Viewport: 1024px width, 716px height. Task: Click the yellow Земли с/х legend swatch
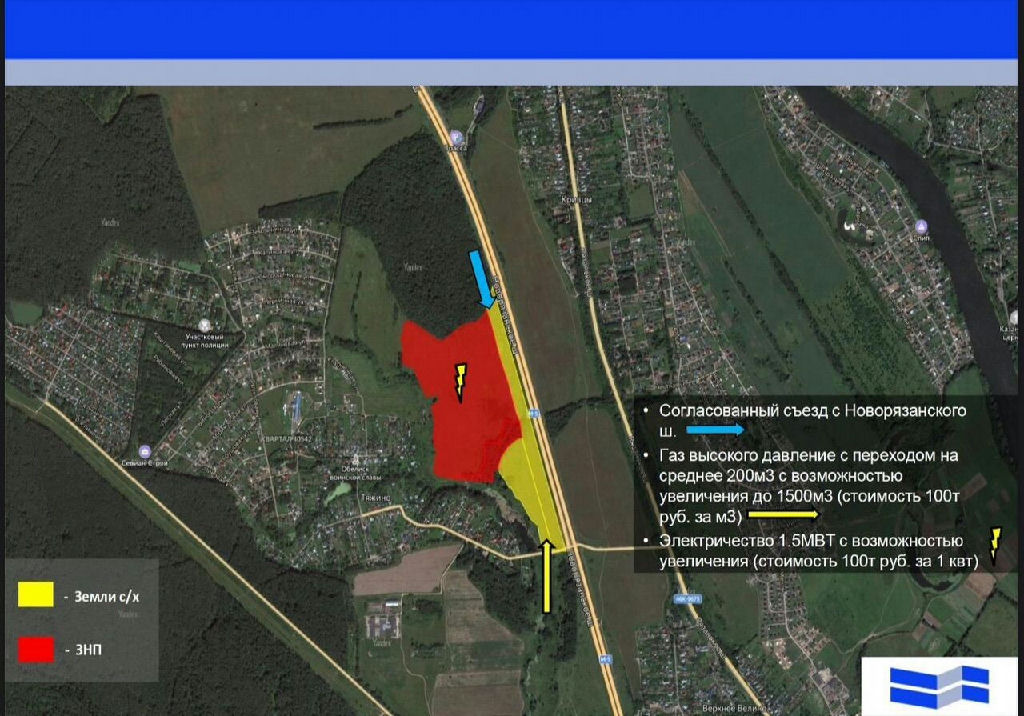[36, 593]
